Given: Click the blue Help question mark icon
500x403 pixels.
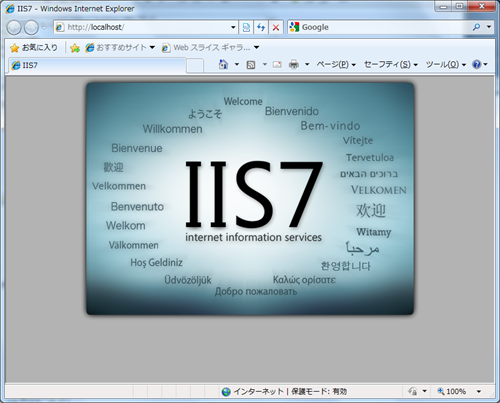Looking at the screenshot, I should coord(477,64).
